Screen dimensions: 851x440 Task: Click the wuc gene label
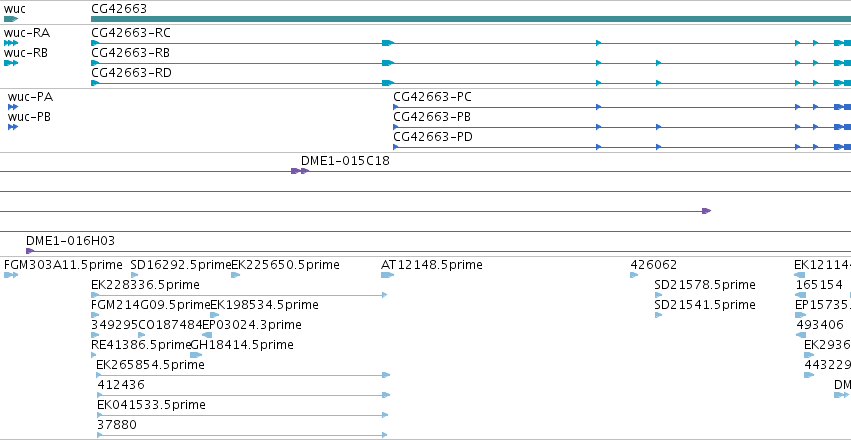15,9
